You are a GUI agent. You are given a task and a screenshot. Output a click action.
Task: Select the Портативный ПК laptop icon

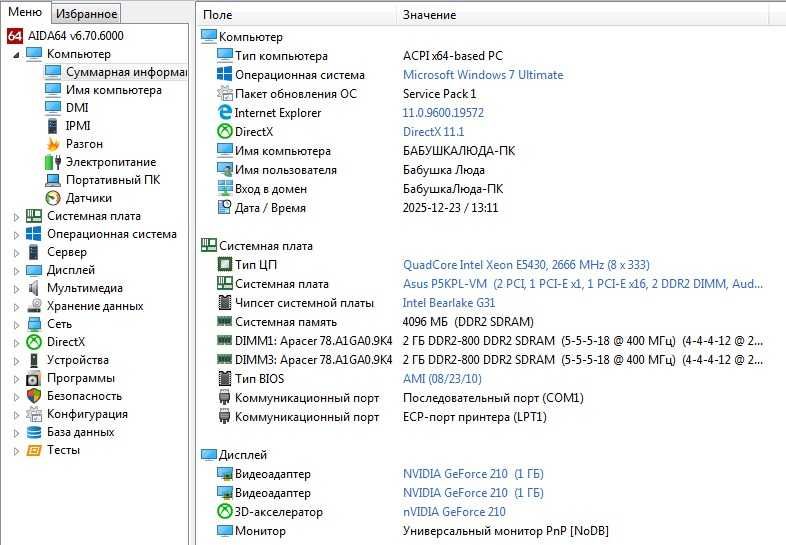53,180
